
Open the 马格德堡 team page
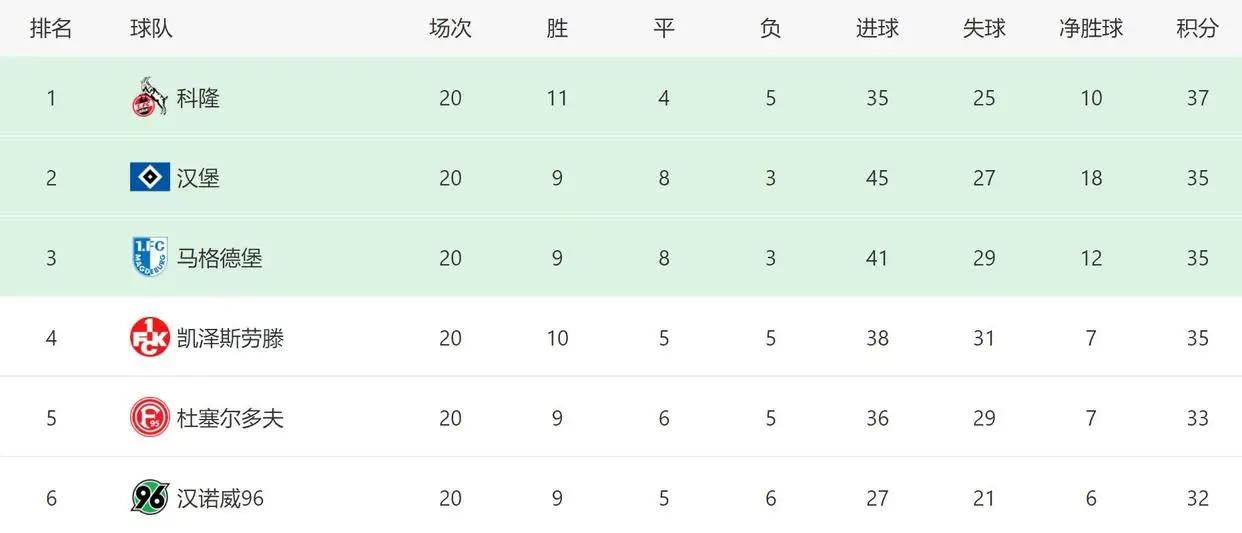pyautogui.click(x=219, y=258)
